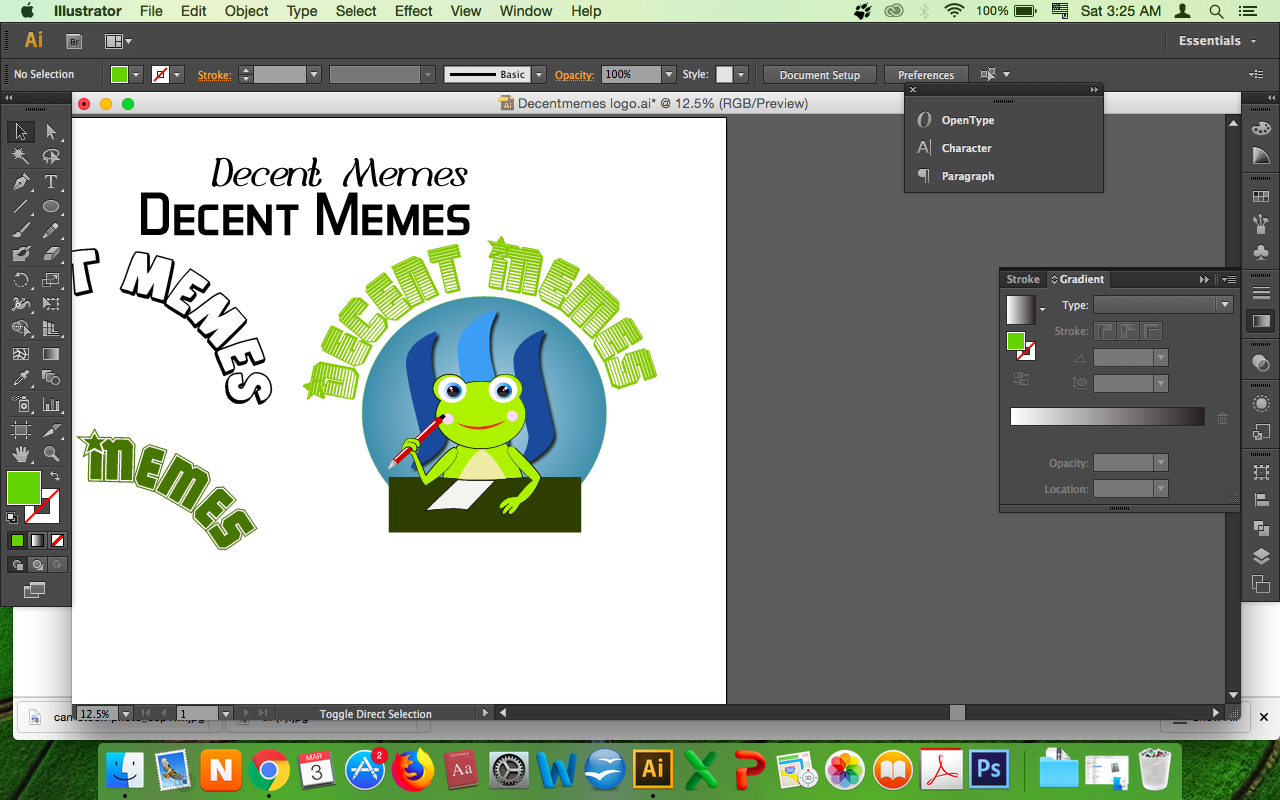Select the Shape Builder tool
This screenshot has height=800, width=1280.
(21, 329)
